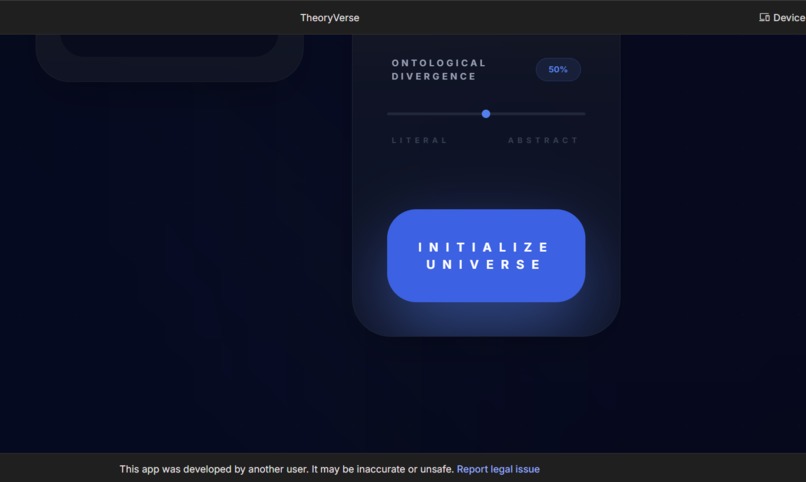
Task: Open the Report legal issue link
Action: point(498,469)
